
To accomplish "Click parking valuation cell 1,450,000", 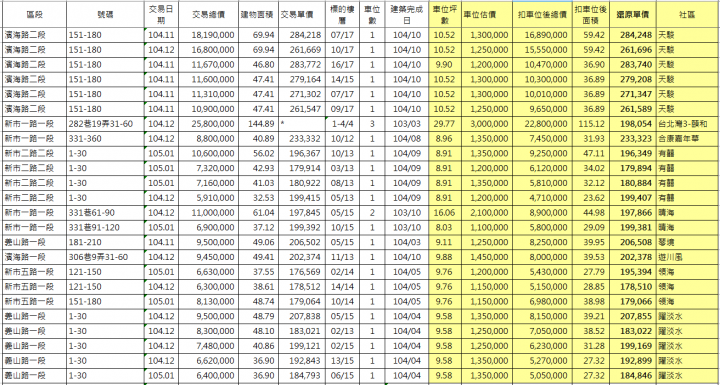I will [486, 257].
